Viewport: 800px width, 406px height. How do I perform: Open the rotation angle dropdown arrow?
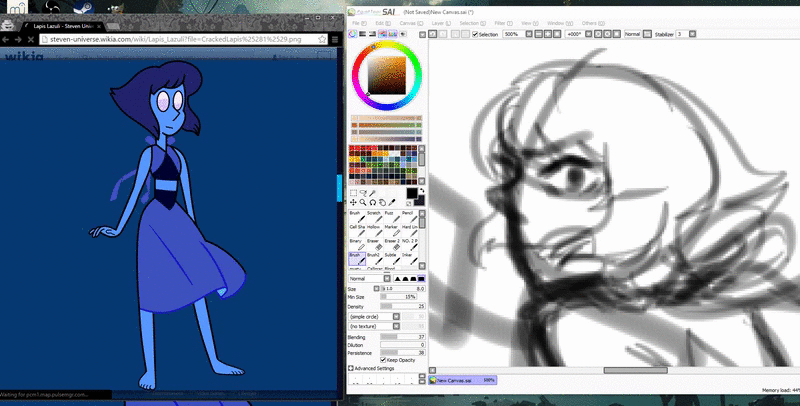tap(588, 34)
